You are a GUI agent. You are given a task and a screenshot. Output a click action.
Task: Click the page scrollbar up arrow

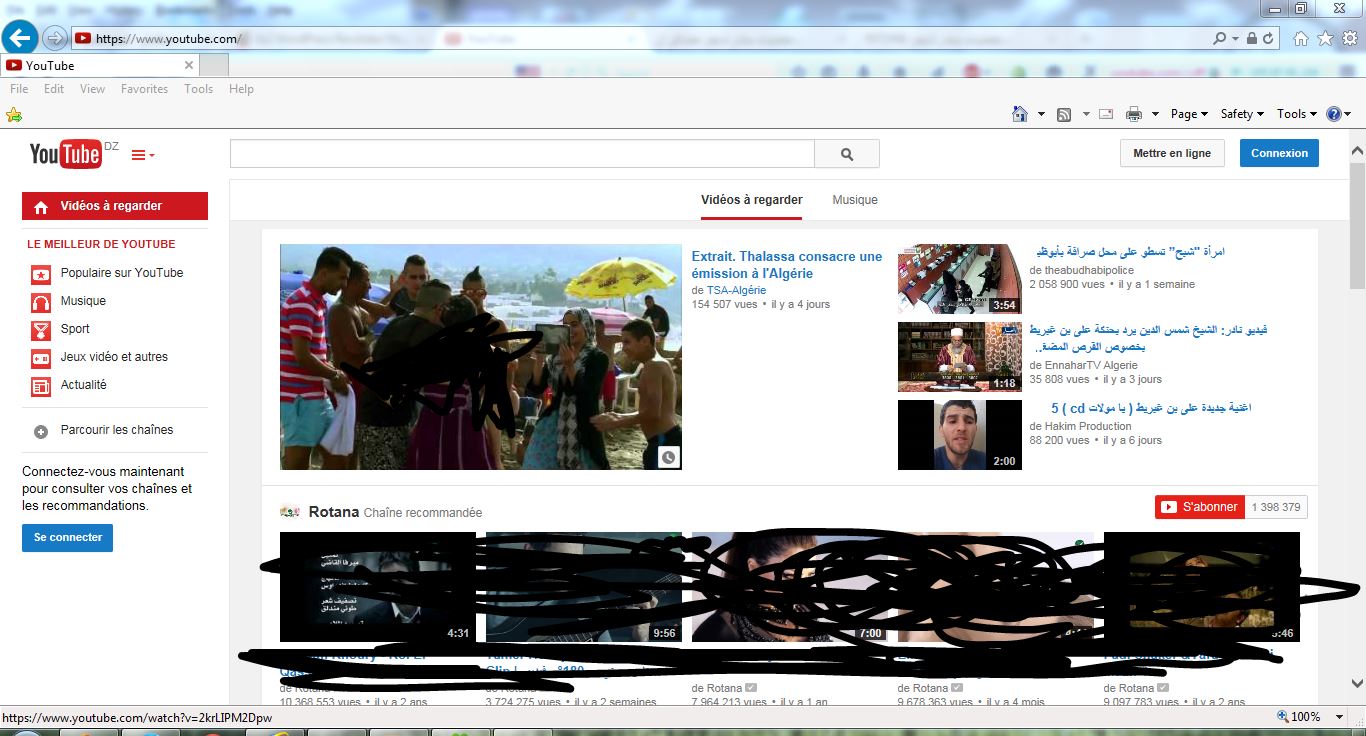(x=1357, y=152)
